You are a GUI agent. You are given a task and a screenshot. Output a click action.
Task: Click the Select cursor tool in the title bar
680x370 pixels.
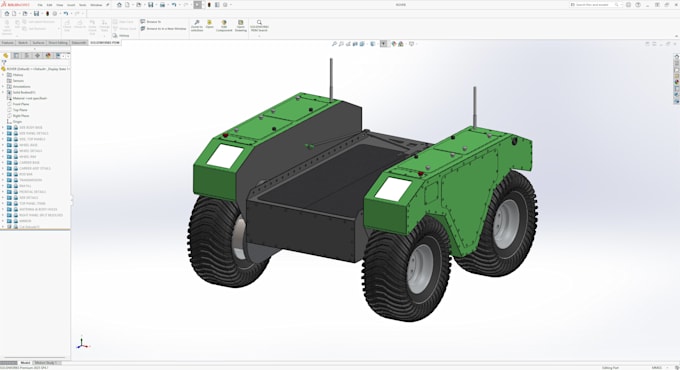coord(197,5)
